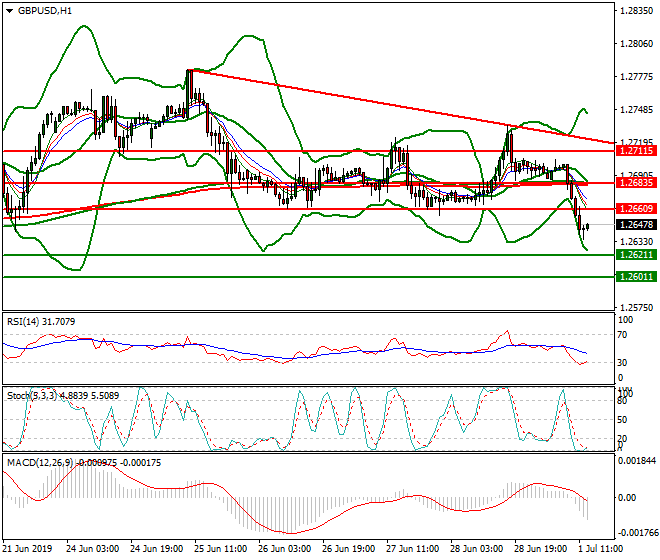This screenshot has height=560, width=660.
Task: Select the 1.26835 red price label
Action: [x=636, y=183]
